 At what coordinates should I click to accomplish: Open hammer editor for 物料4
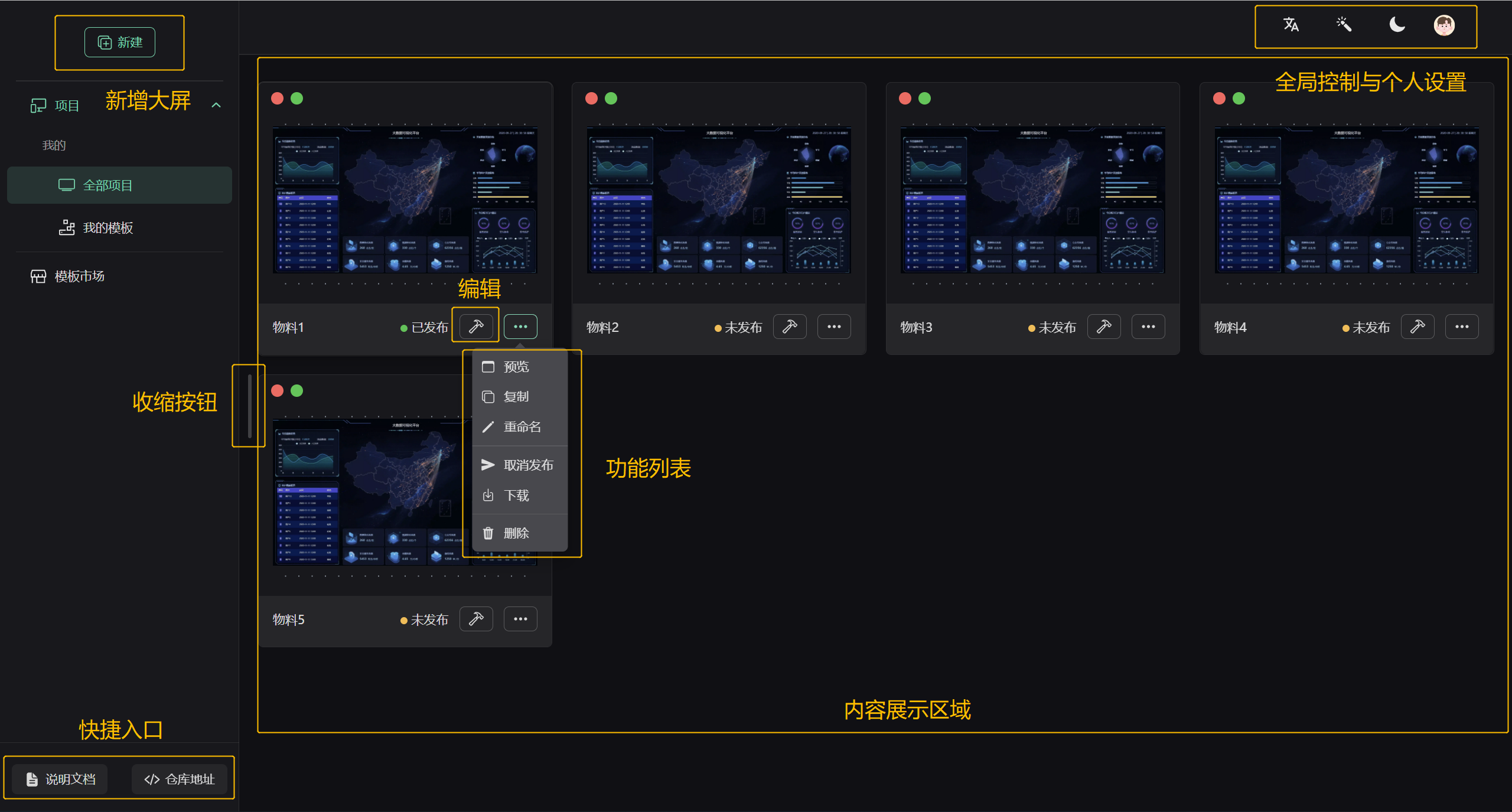(x=1417, y=327)
